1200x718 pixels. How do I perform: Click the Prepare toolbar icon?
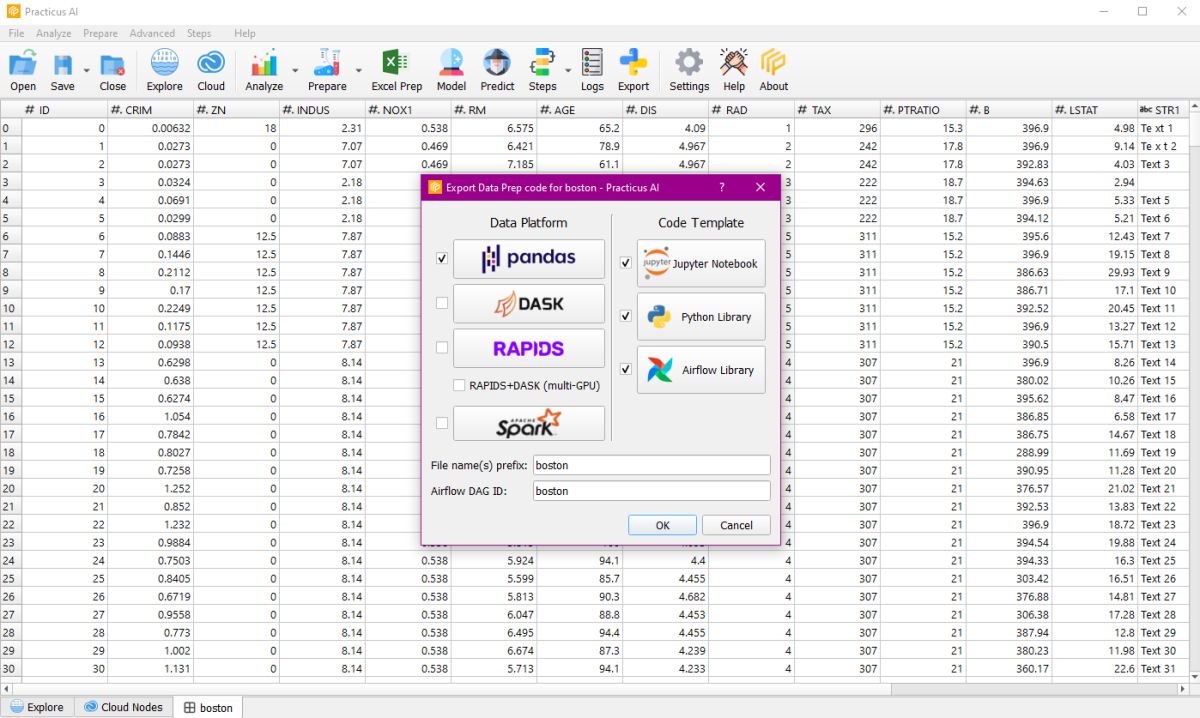coord(327,70)
